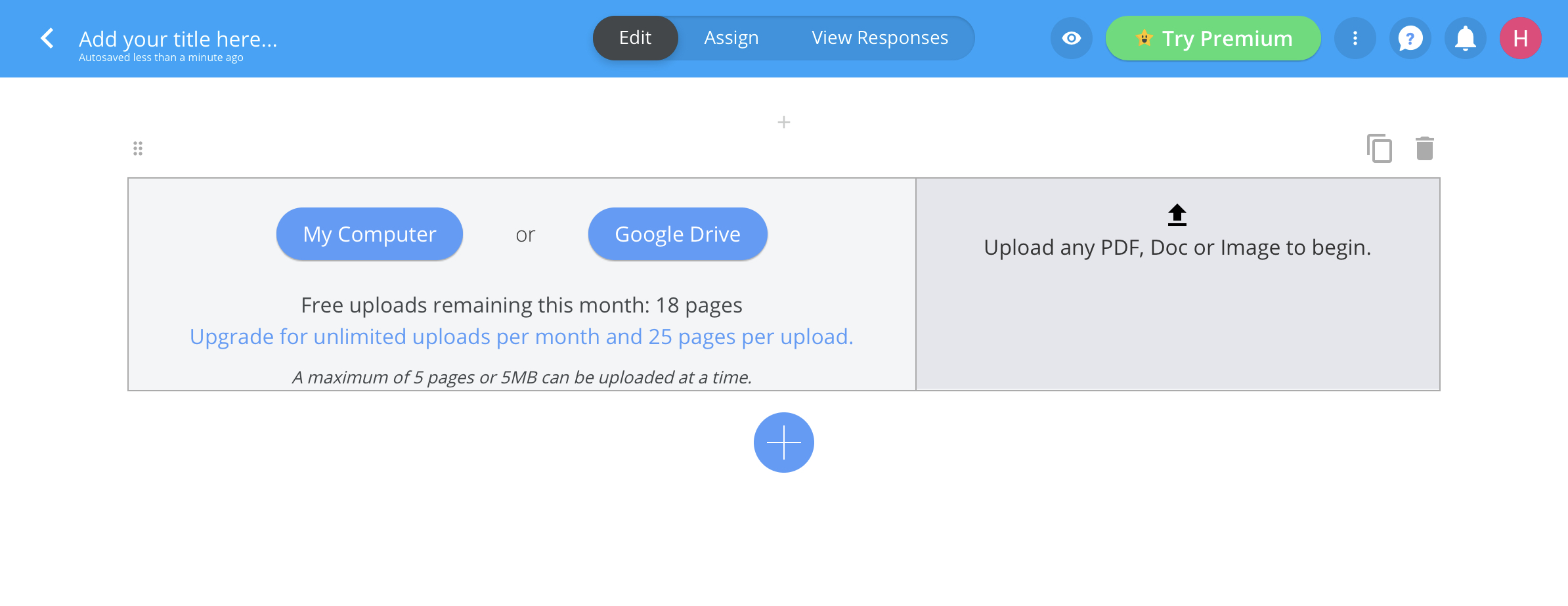Grab the drag handle beside the block

[x=137, y=148]
